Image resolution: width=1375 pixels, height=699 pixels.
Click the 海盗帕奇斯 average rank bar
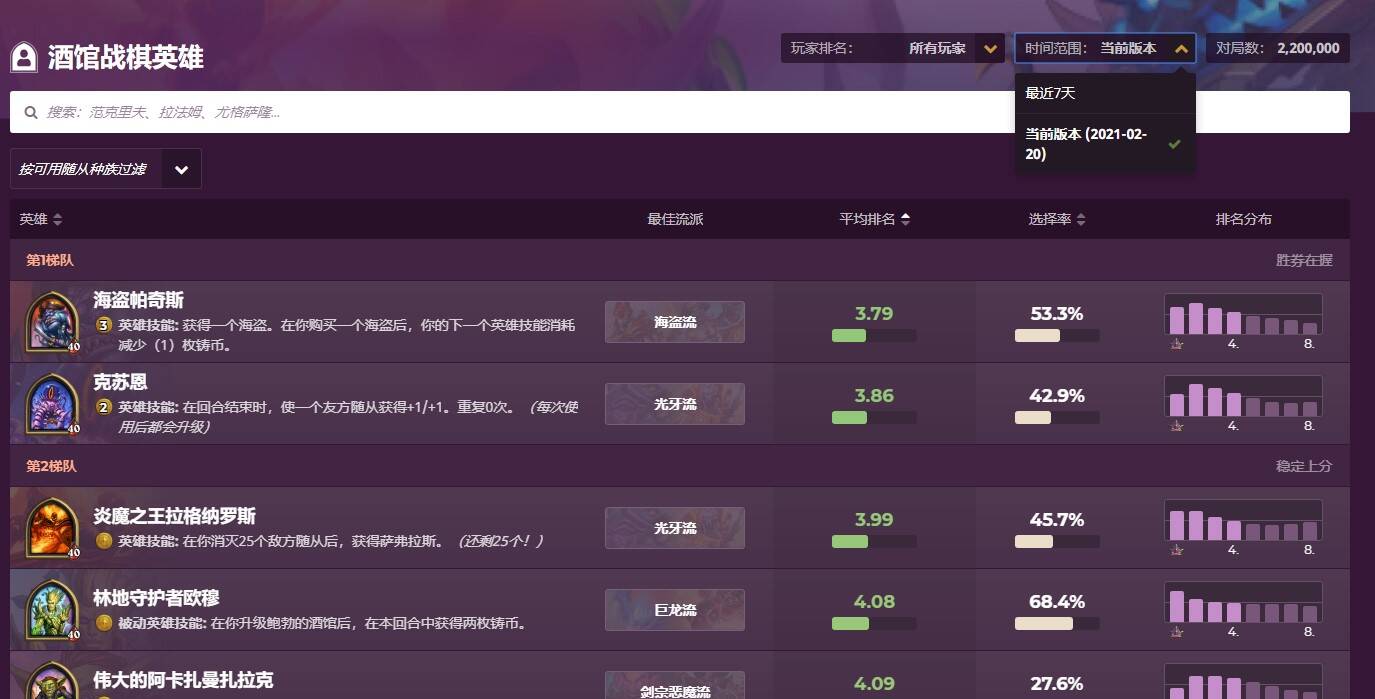(873, 336)
